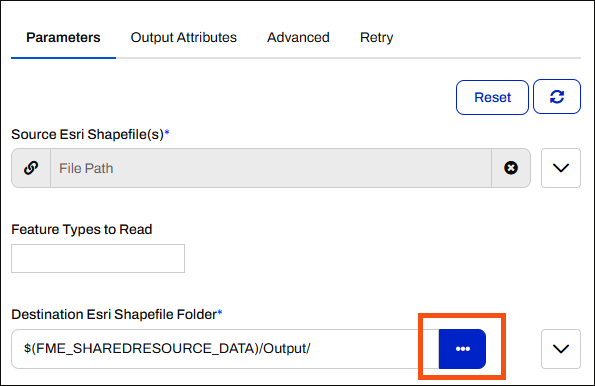Expand the Source Esri Shapefile(s) dropdown arrow

(x=561, y=168)
